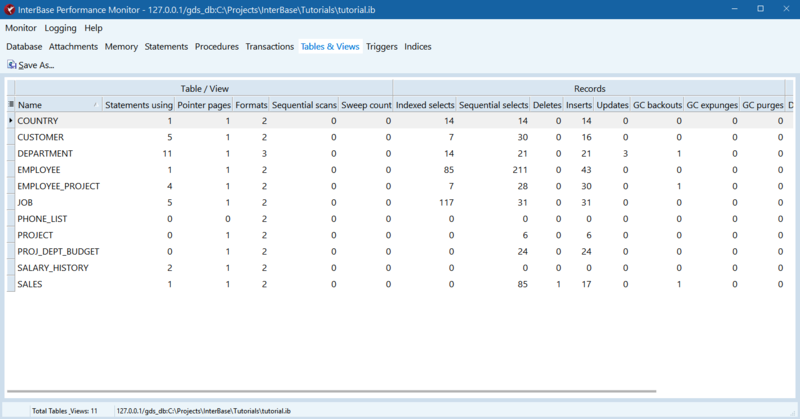Image resolution: width=800 pixels, height=419 pixels.
Task: Click EMPLOYEE inserts value 43
Action: [x=586, y=170]
